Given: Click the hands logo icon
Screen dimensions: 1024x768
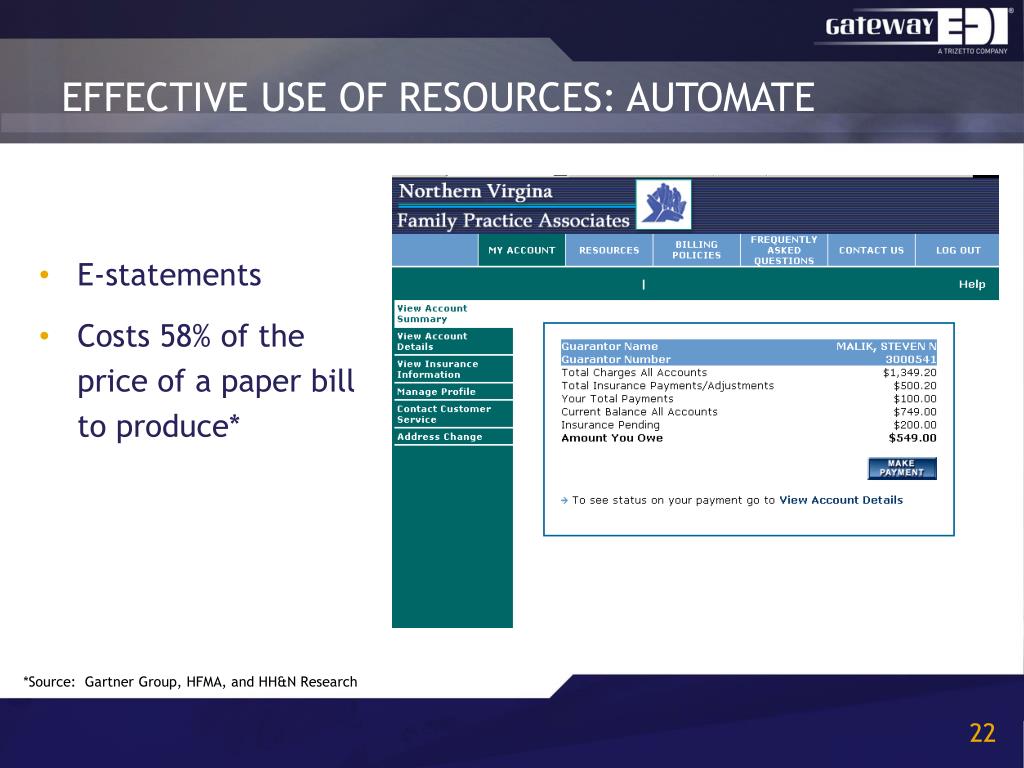Looking at the screenshot, I should point(664,204).
